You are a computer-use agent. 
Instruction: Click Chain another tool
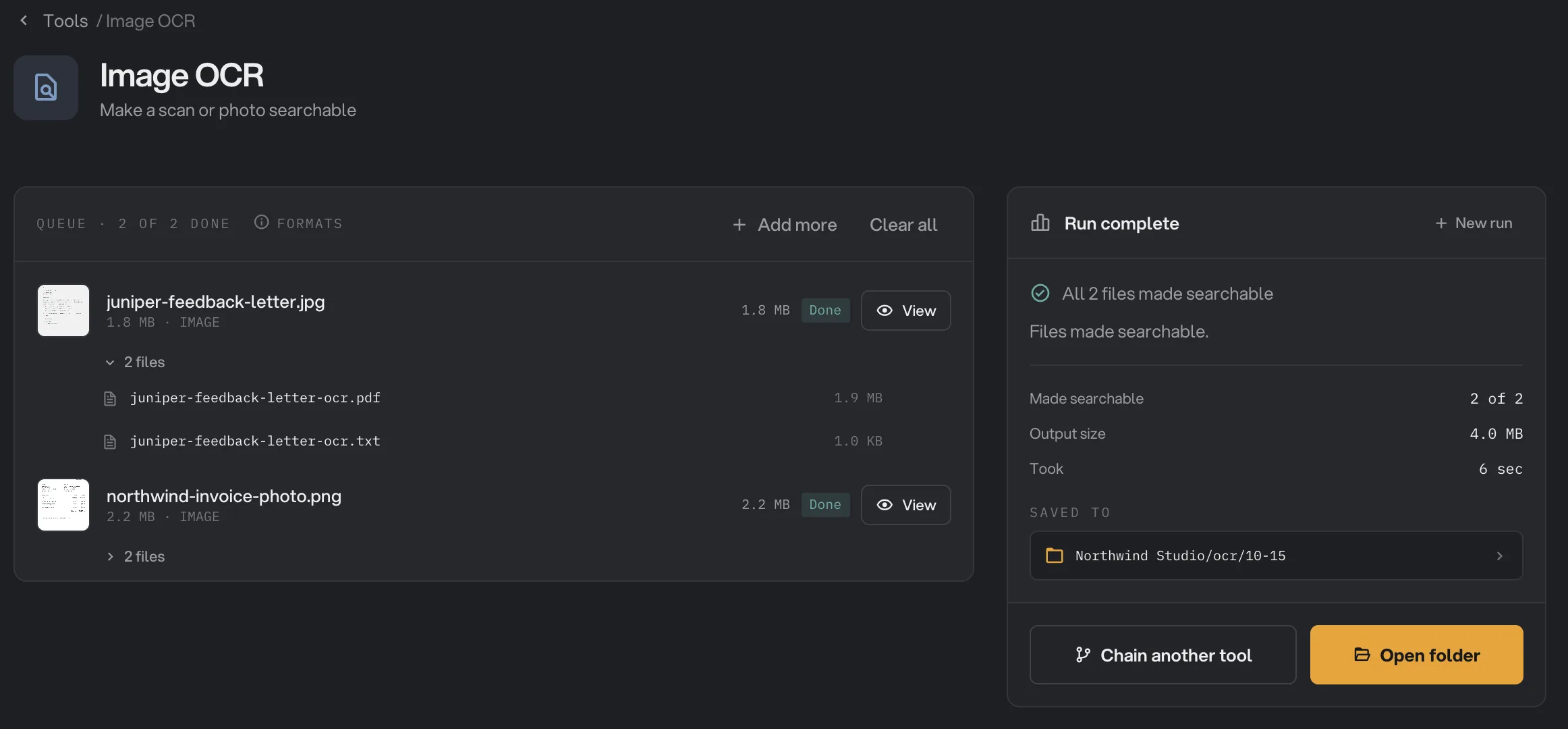tap(1163, 655)
